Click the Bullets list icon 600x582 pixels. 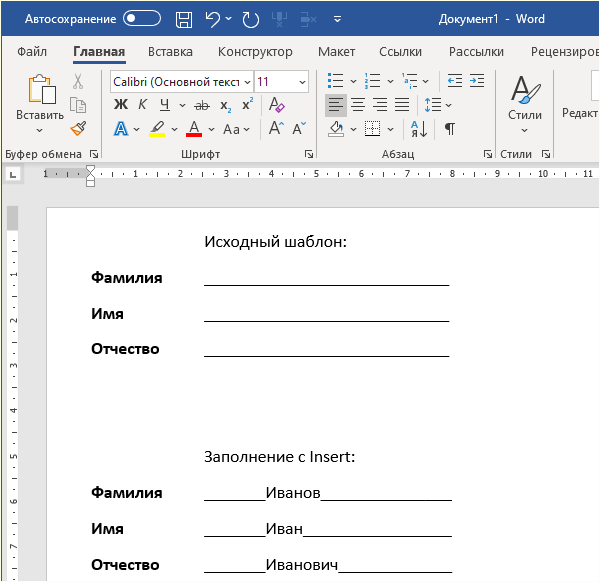point(336,81)
